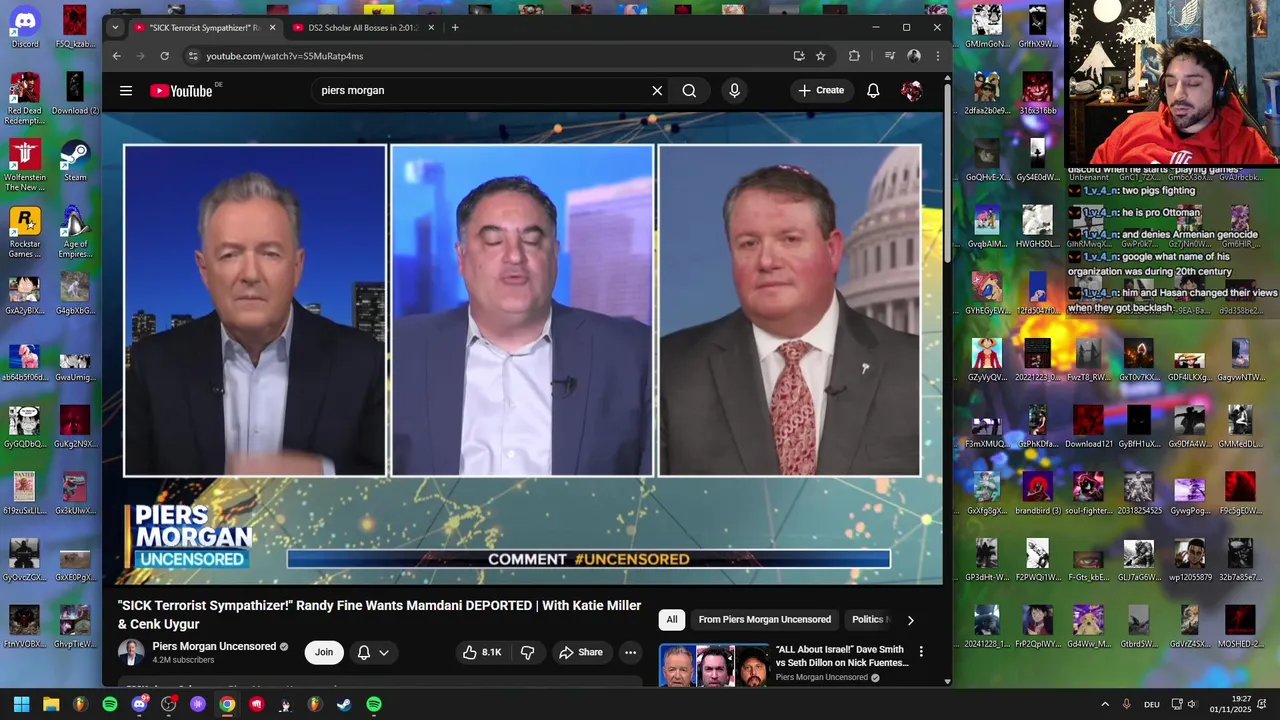Viewport: 1280px width, 720px height.
Task: Open Chrome profile avatar
Action: click(x=913, y=56)
